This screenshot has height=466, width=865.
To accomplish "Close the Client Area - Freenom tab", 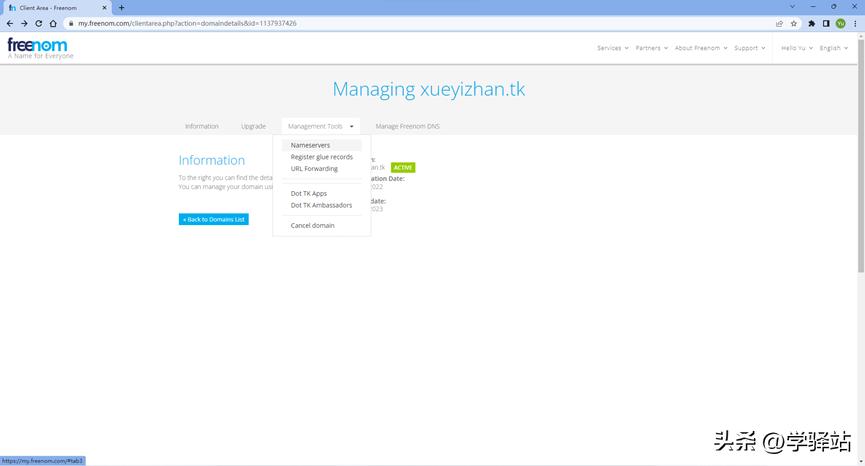I will (x=104, y=8).
